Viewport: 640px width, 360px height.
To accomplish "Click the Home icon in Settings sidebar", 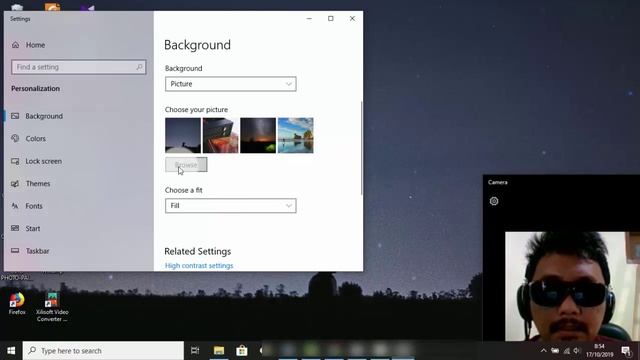I will (x=16, y=45).
